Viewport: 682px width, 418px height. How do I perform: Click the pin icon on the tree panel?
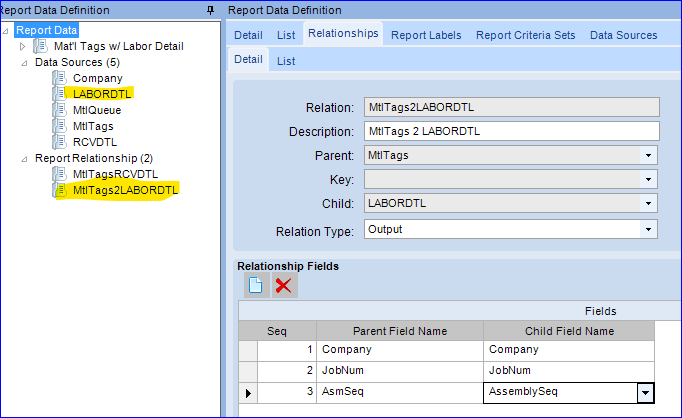click(x=211, y=10)
